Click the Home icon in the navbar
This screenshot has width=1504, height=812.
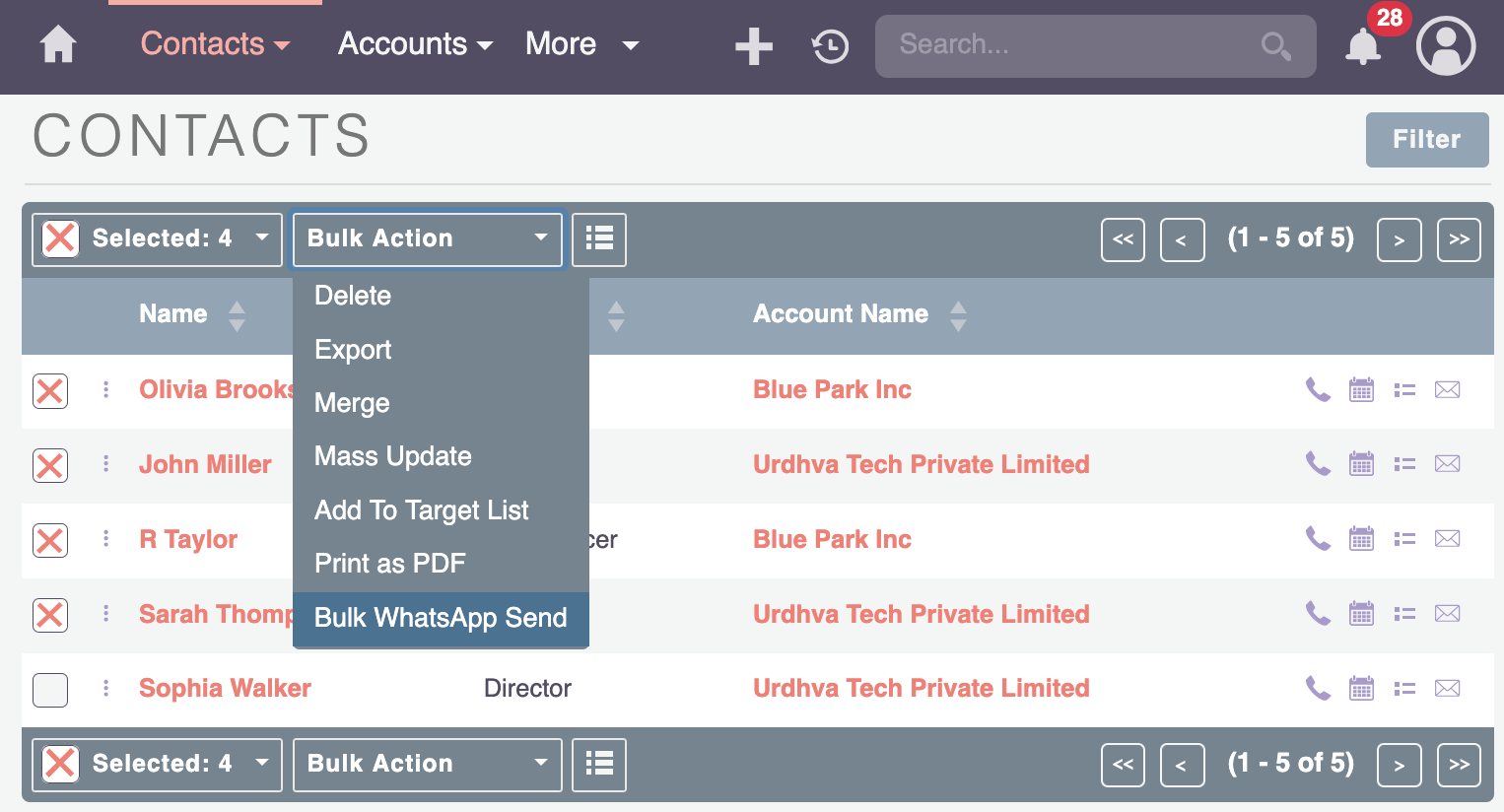click(x=57, y=44)
